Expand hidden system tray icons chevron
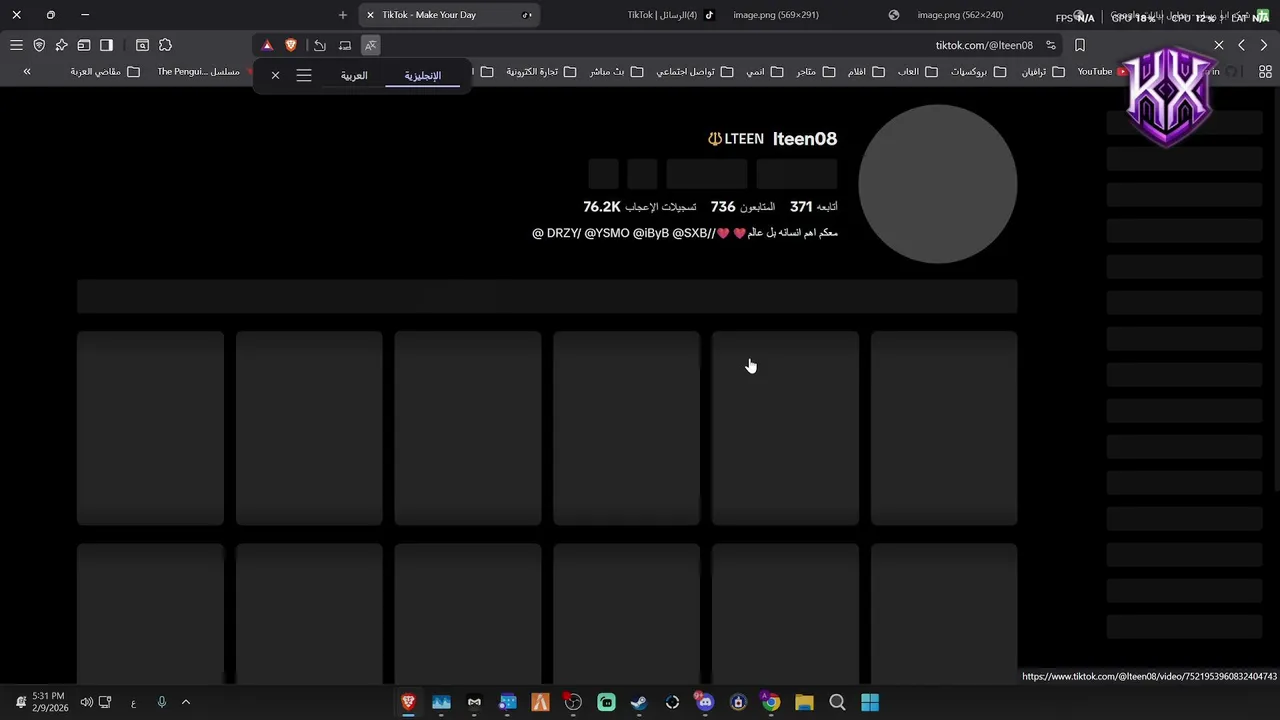The height and width of the screenshot is (720, 1280). tap(185, 702)
